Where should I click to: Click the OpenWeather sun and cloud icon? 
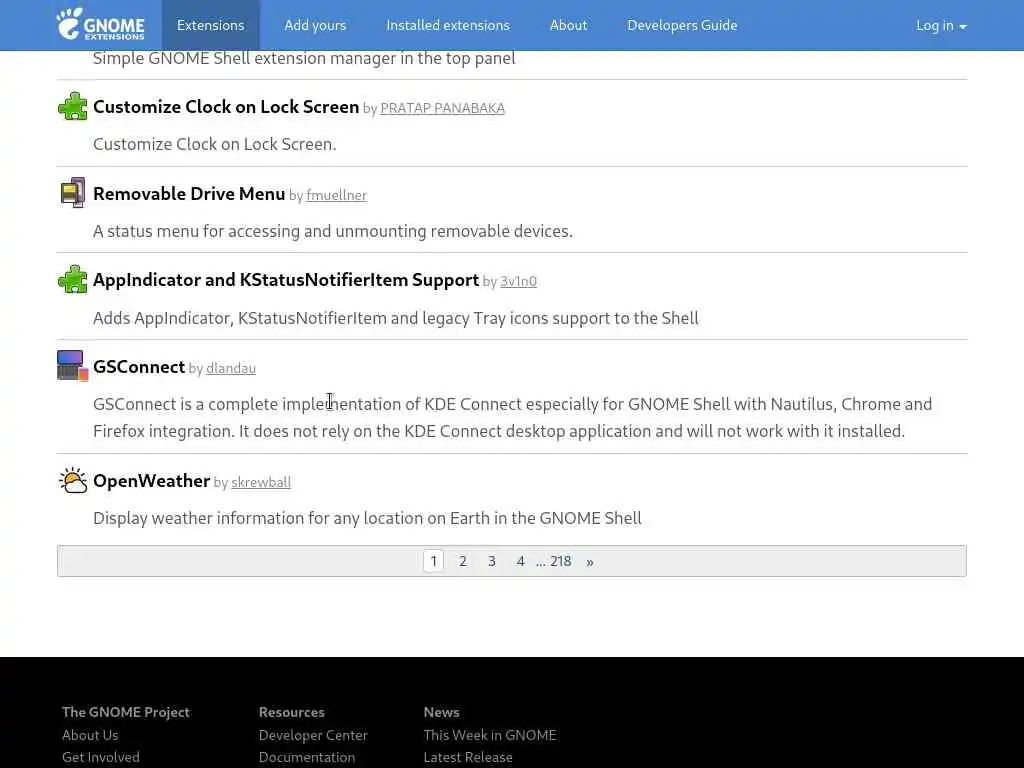[72, 481]
